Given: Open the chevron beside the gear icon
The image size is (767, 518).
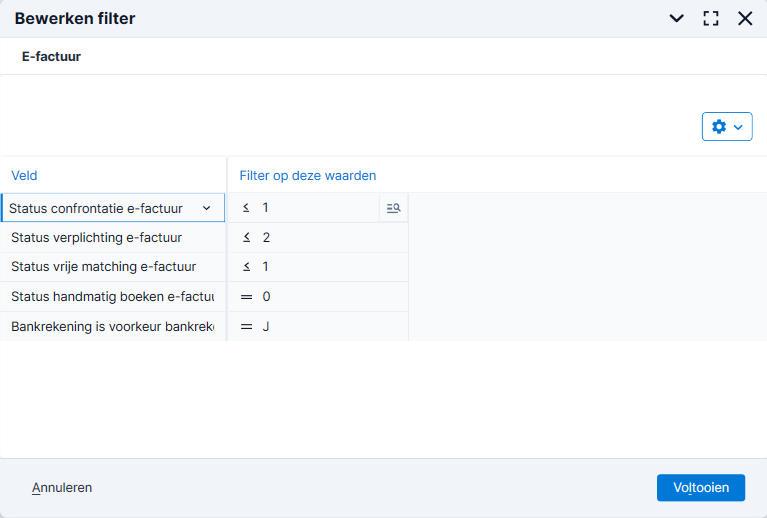Looking at the screenshot, I should tap(738, 127).
